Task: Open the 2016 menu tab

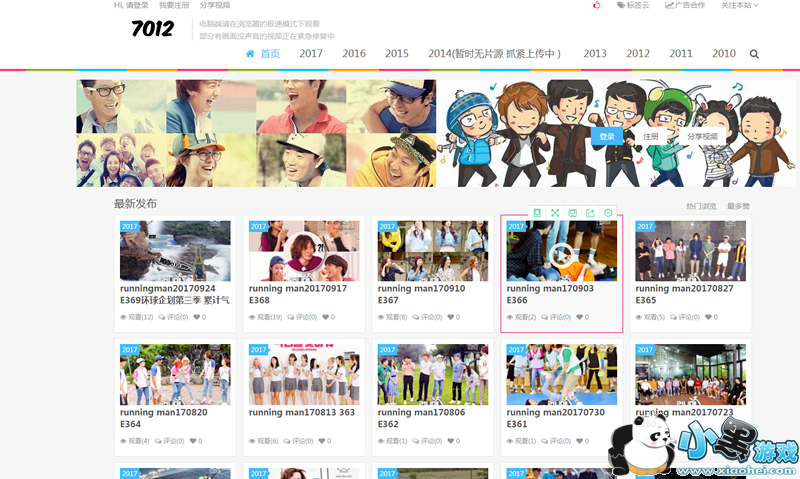Action: pos(354,54)
